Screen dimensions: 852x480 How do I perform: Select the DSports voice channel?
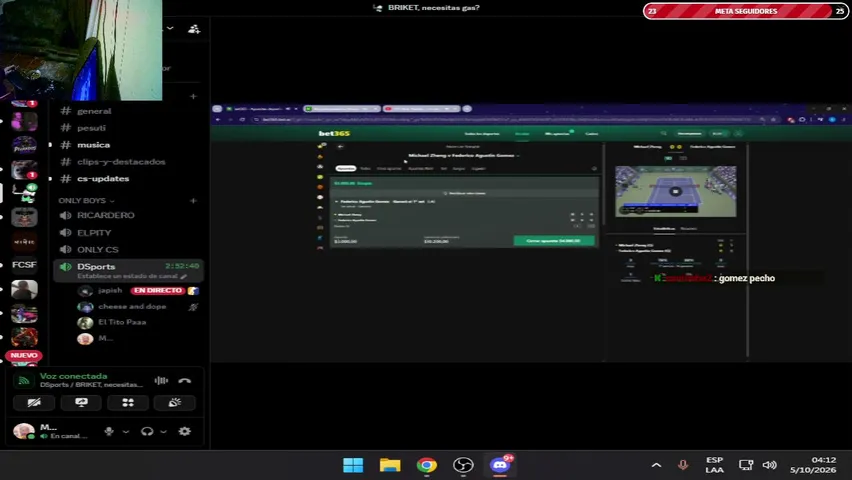(x=128, y=270)
